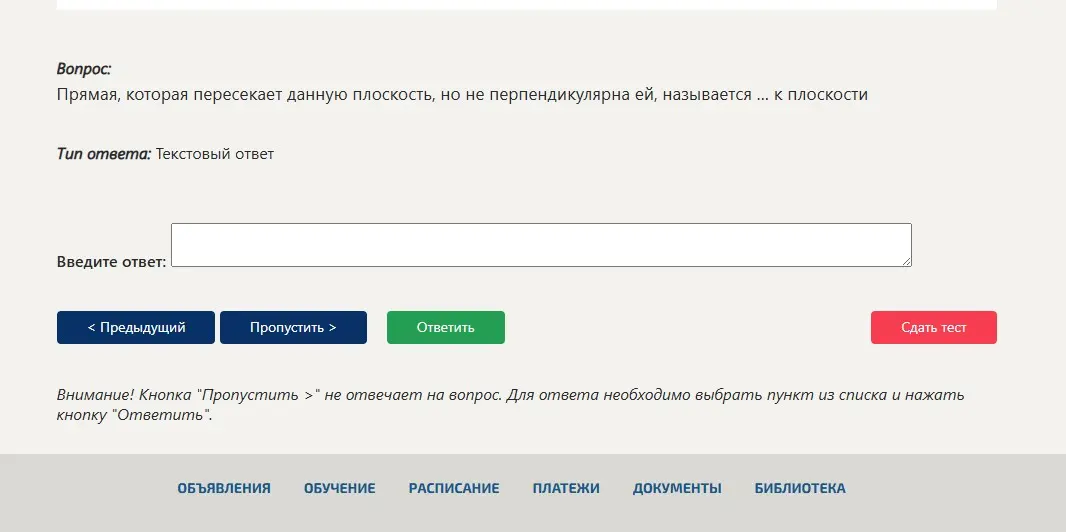Viewport: 1066px width, 532px height.
Task: Open the ПЛАТЕЖИ footer link
Action: [566, 489]
